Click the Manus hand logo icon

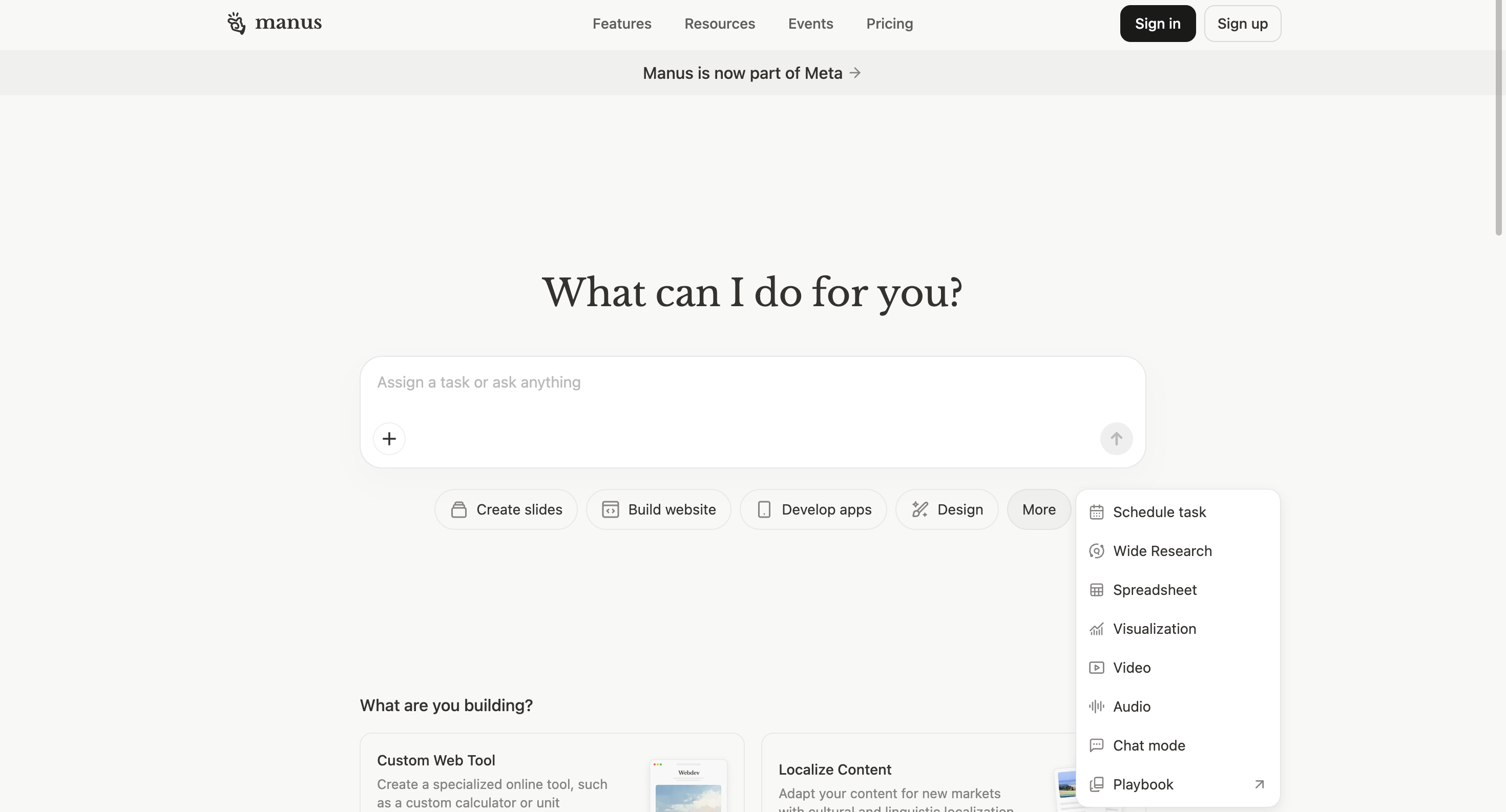click(x=236, y=24)
